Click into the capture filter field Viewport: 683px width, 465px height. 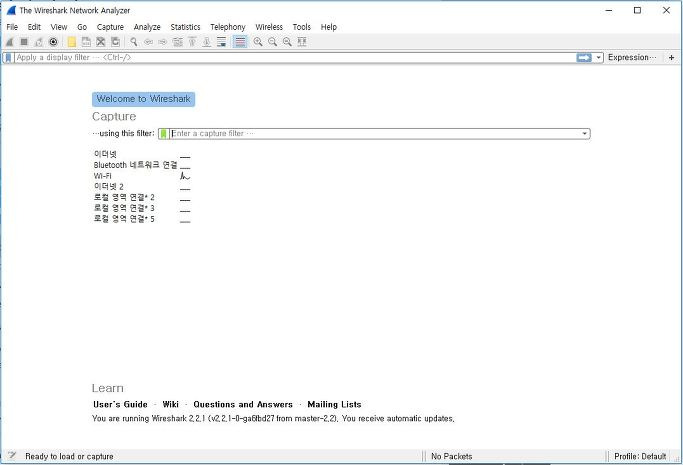[375, 134]
